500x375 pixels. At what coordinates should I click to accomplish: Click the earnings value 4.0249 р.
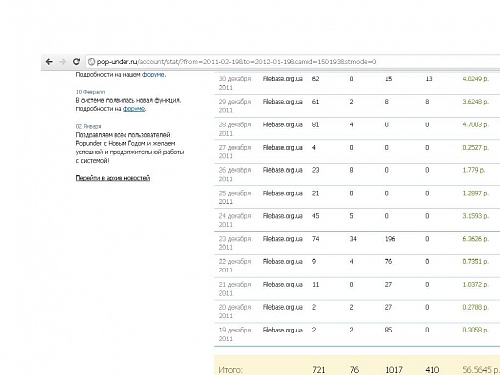coord(476,79)
